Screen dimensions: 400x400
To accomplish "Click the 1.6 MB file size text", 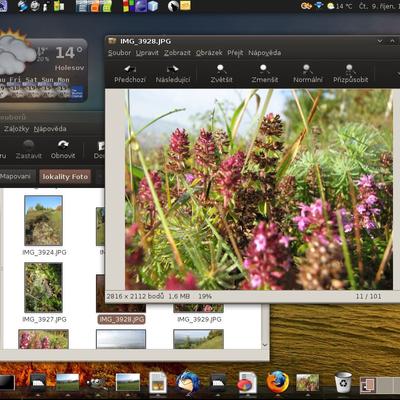I will [179, 296].
